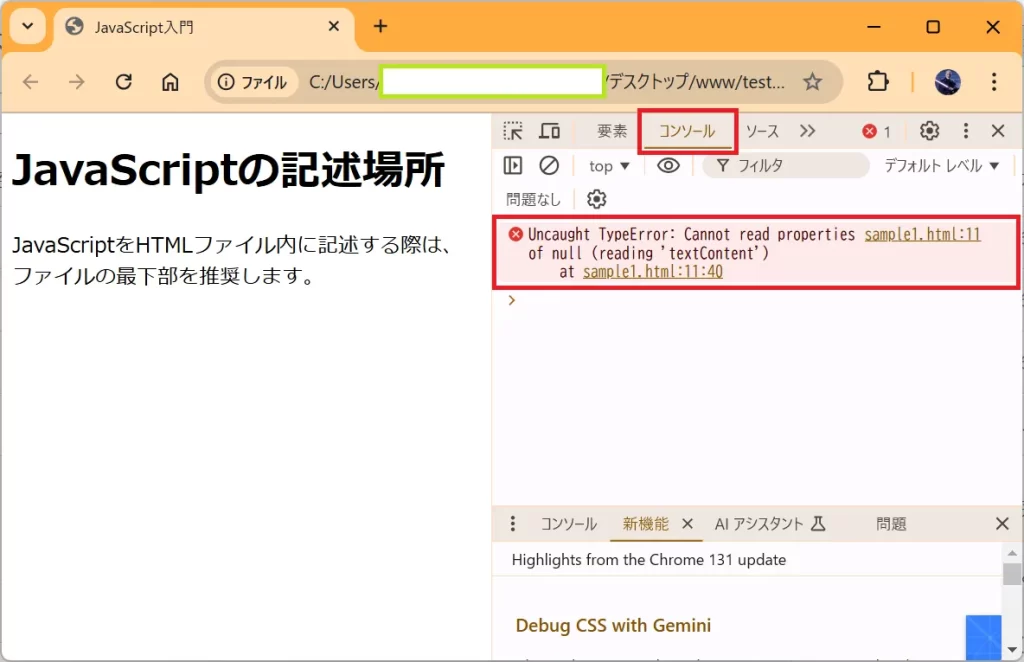Open the sample1.html:11:40 stack trace link
Viewport: 1024px width, 662px height.
(x=652, y=271)
